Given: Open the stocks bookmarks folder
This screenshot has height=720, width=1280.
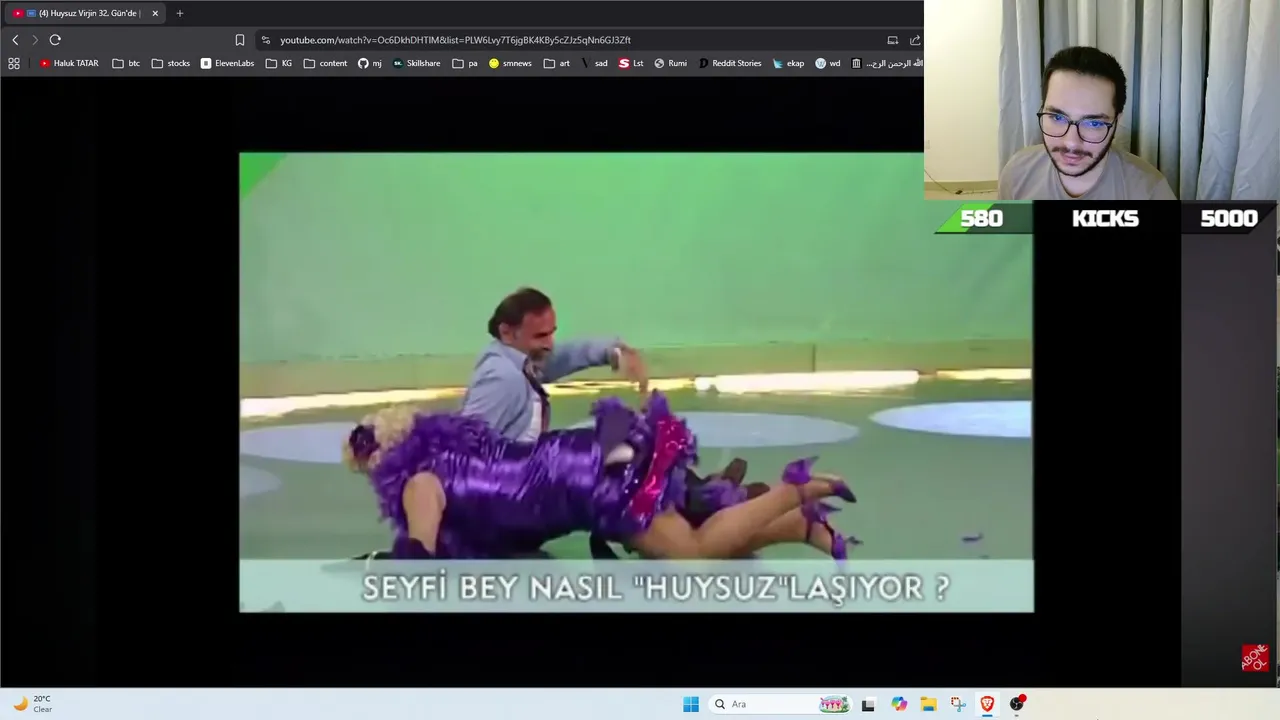Looking at the screenshot, I should 171,63.
